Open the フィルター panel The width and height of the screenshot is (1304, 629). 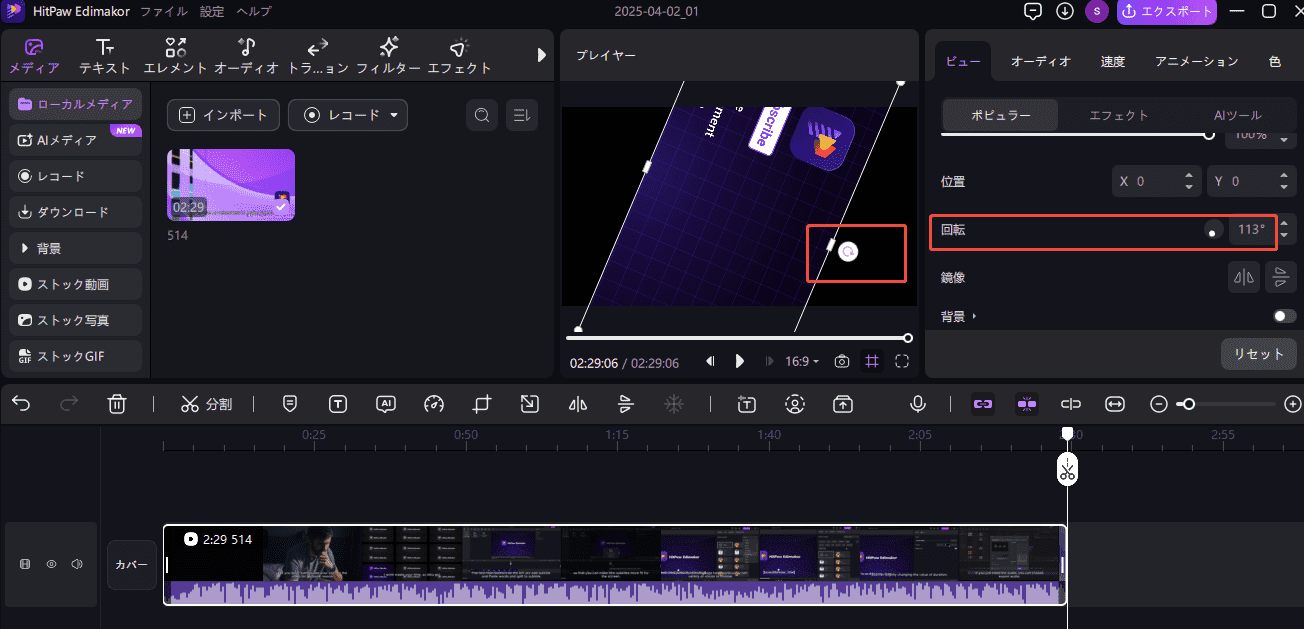(388, 55)
